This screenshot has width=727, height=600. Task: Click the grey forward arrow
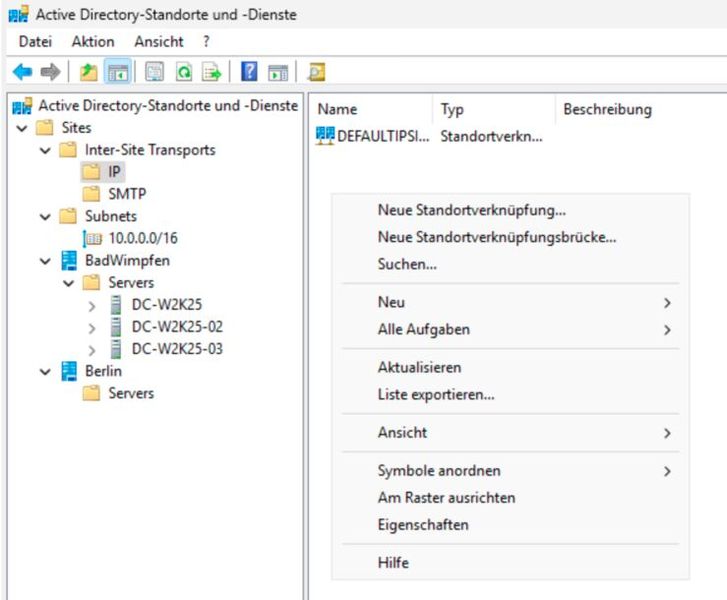(x=50, y=72)
